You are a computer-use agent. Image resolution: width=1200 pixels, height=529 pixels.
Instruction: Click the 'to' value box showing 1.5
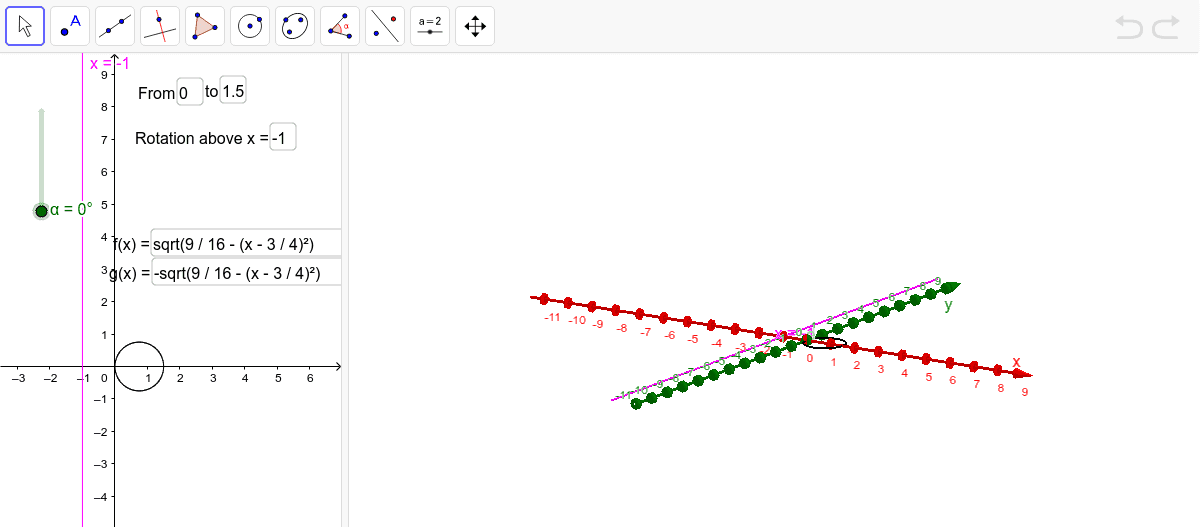(x=233, y=91)
